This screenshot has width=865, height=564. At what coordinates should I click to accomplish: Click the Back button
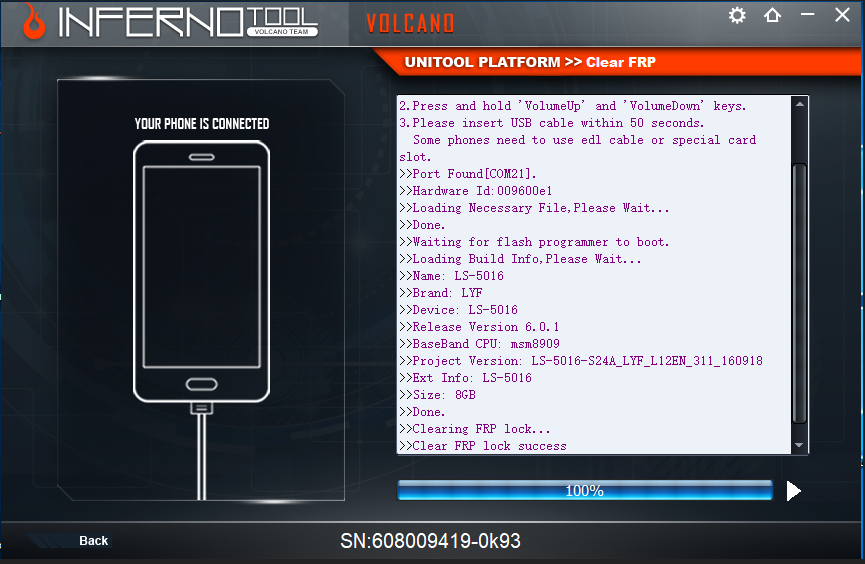tap(93, 541)
